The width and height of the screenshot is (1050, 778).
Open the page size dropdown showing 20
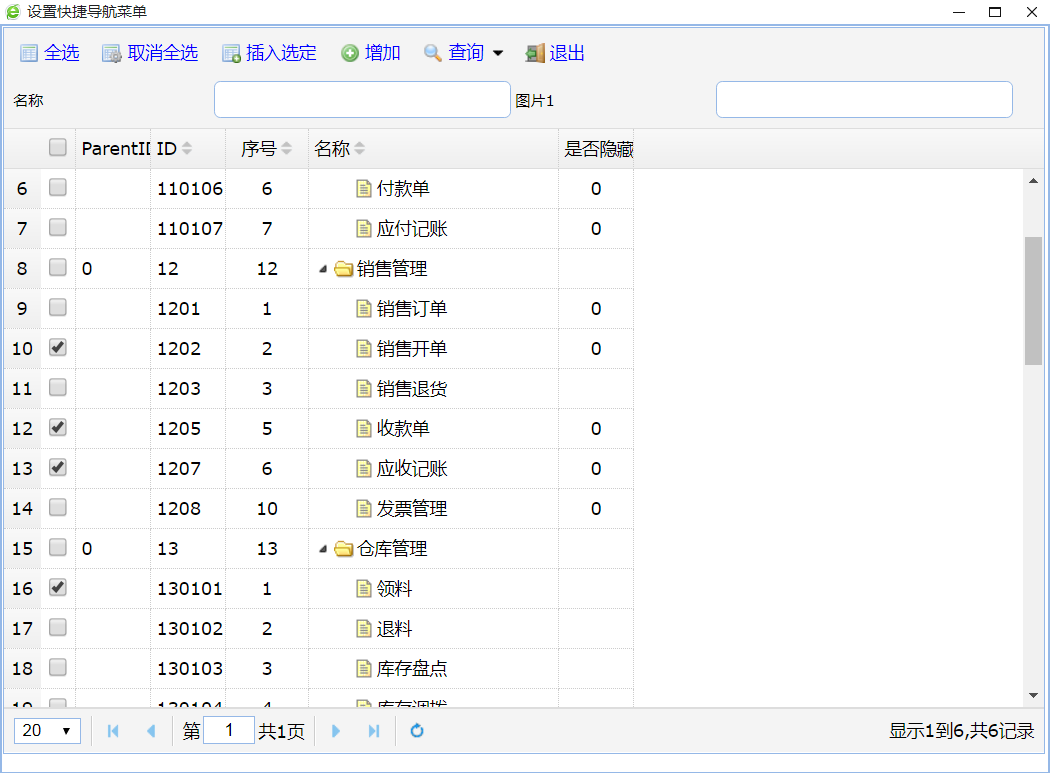(47, 731)
